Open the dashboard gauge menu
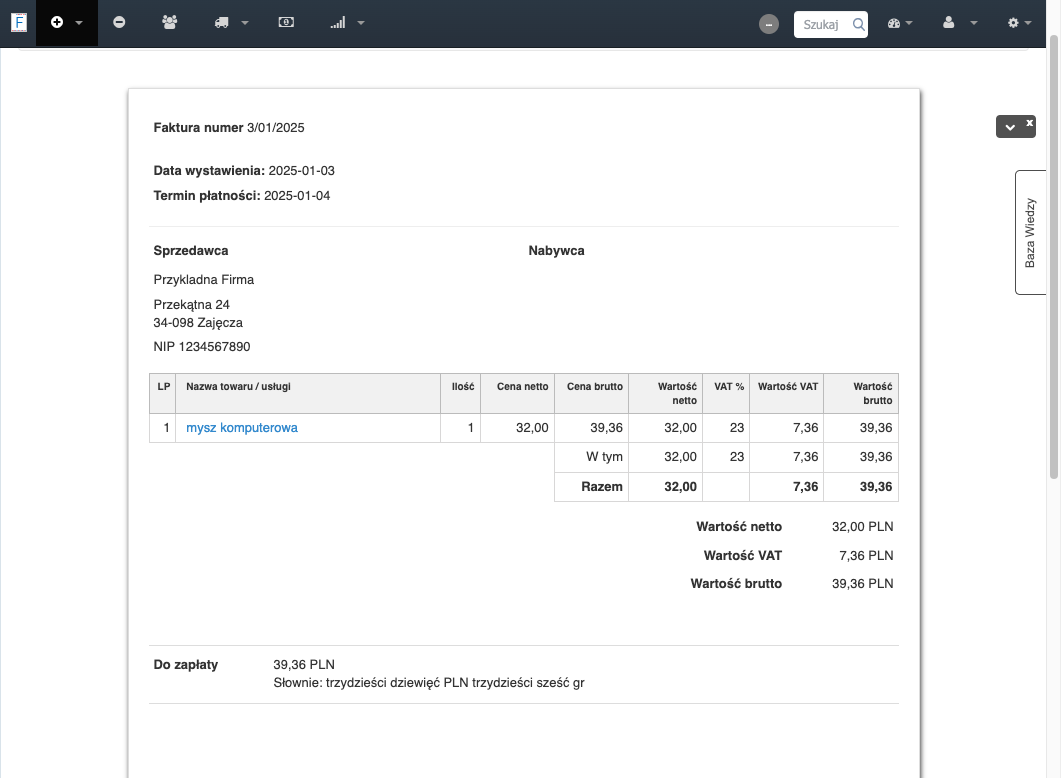The image size is (1061, 778). (900, 23)
